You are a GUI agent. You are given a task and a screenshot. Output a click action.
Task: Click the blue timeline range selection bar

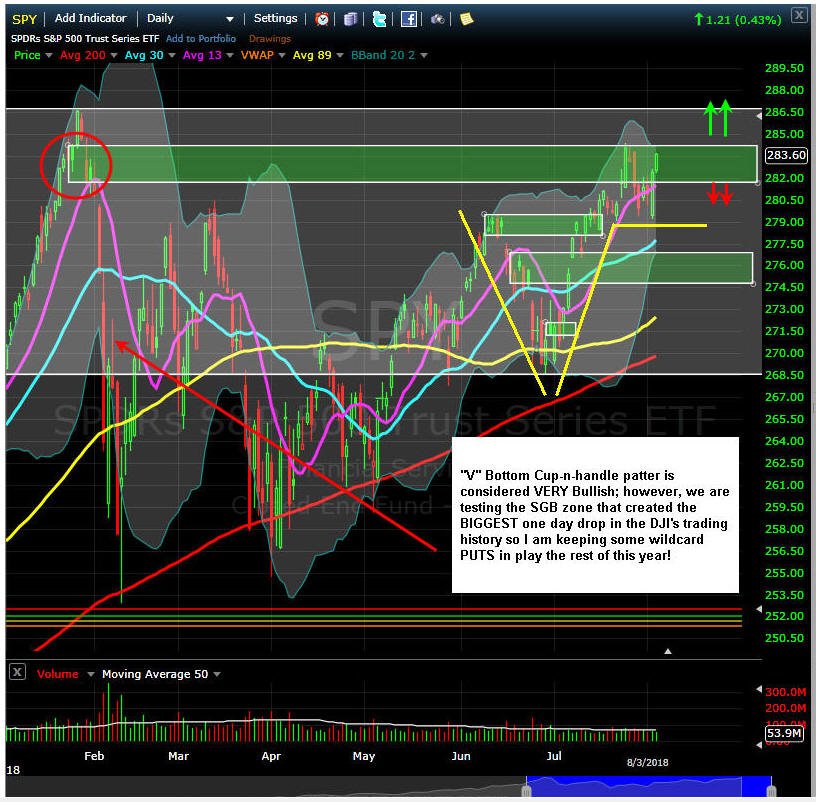tap(648, 786)
